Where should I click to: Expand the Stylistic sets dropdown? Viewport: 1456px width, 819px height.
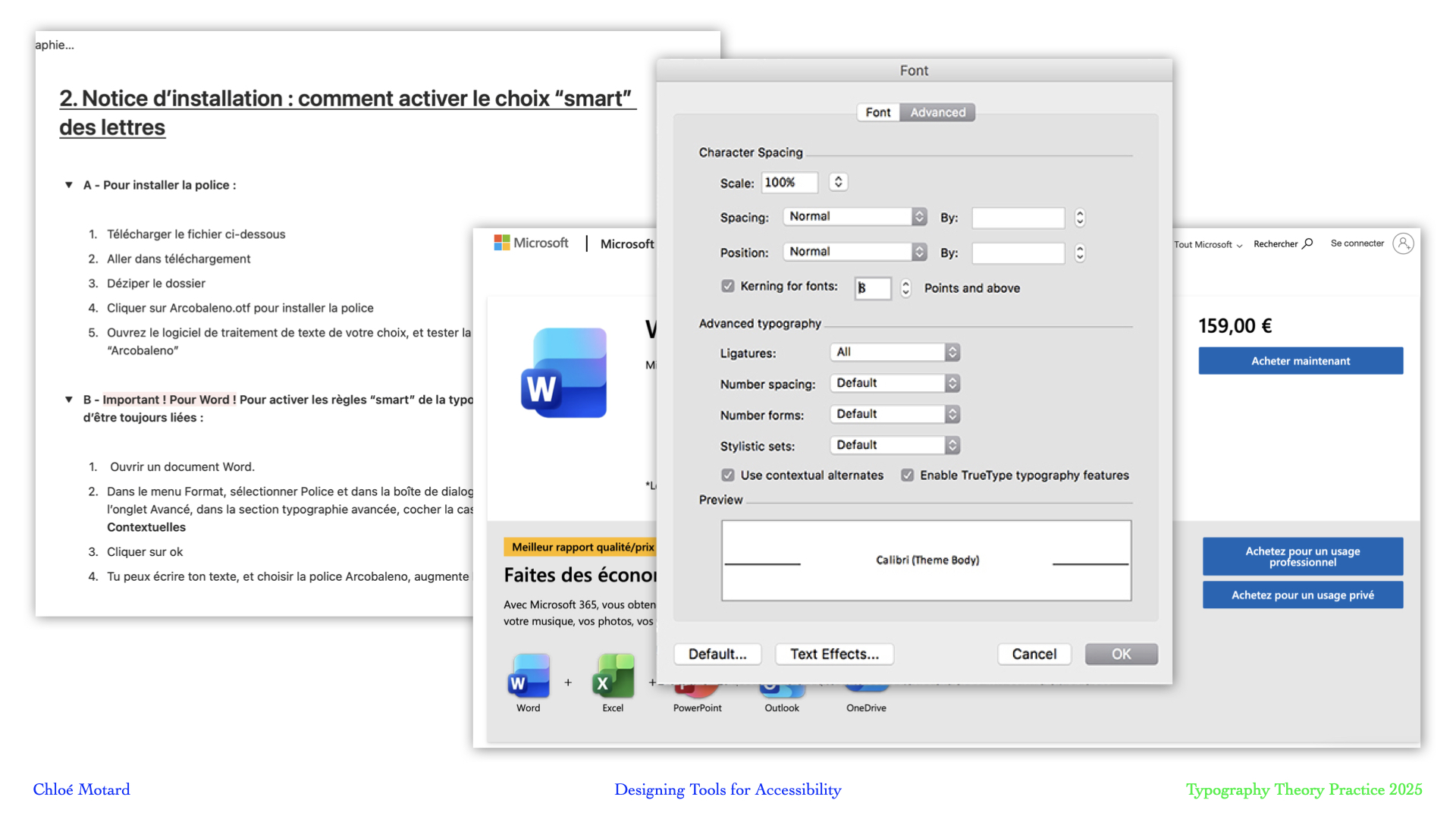click(x=895, y=445)
